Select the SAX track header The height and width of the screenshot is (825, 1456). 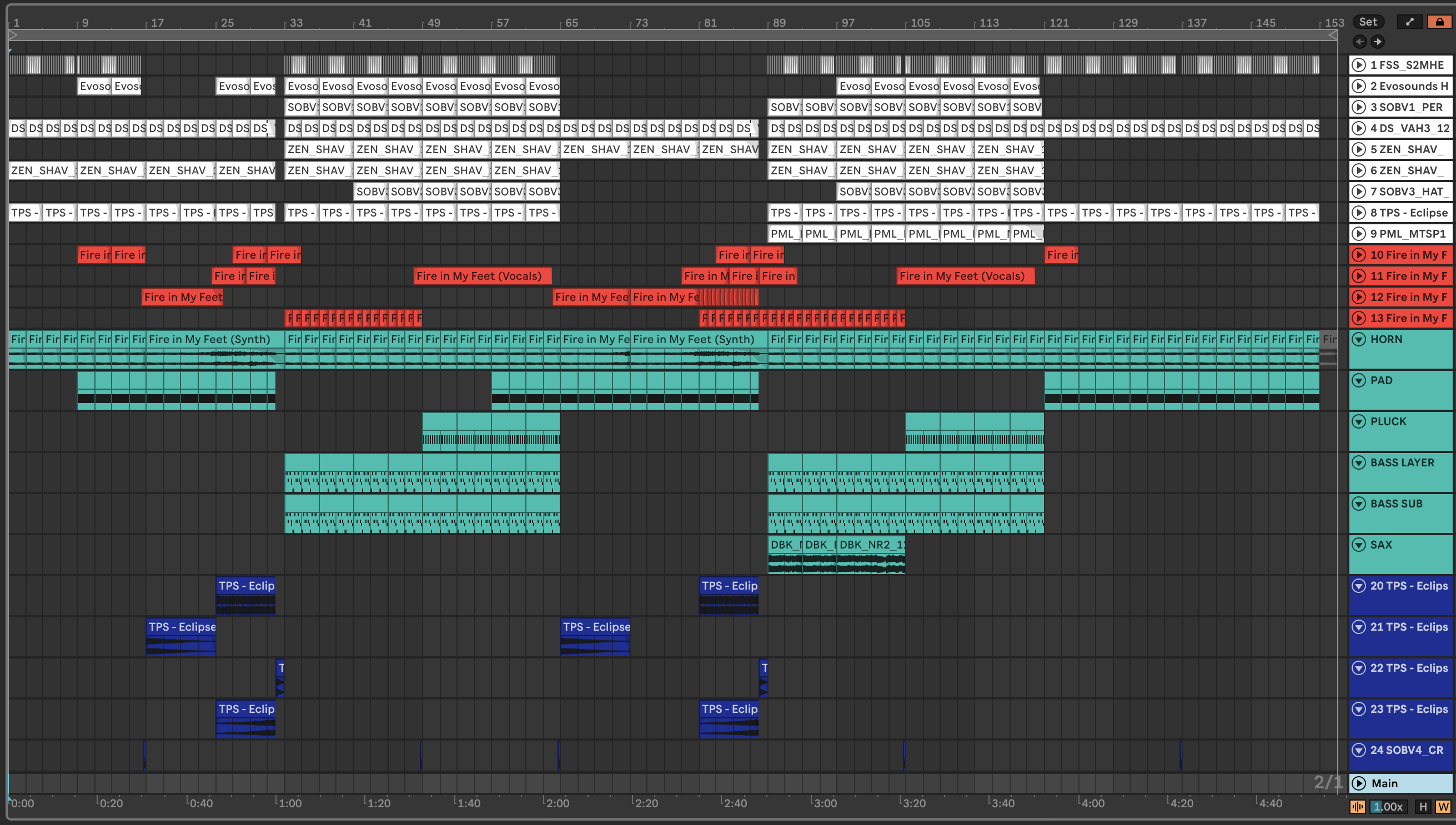(x=1381, y=545)
